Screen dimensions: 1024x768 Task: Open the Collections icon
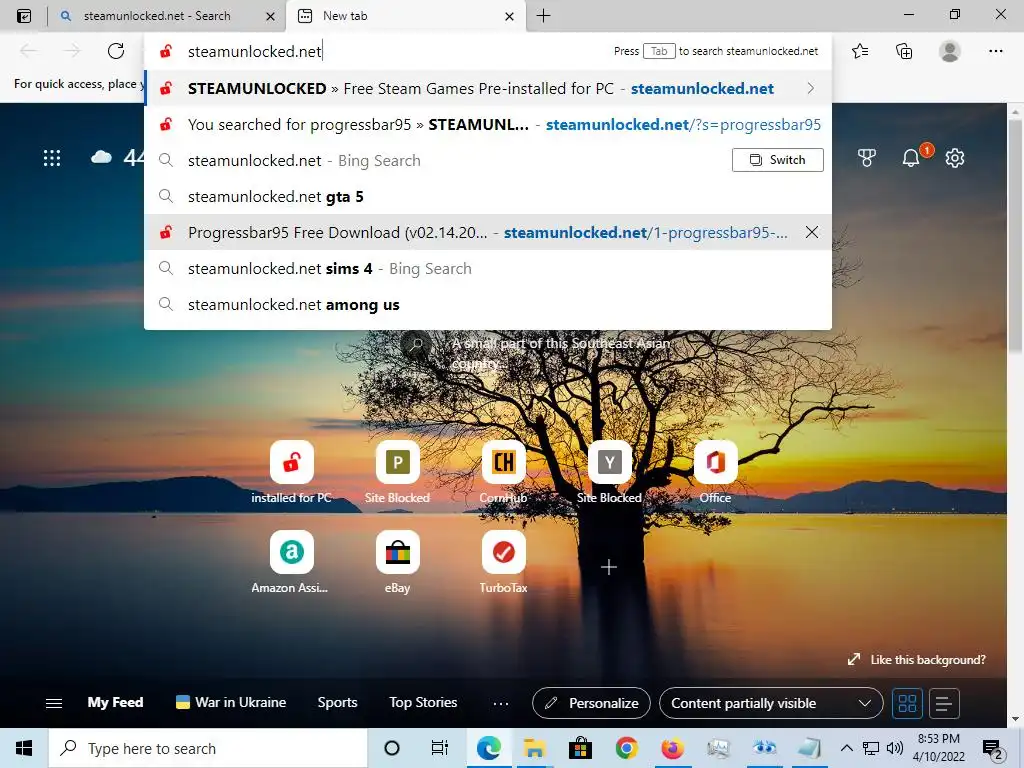[904, 51]
